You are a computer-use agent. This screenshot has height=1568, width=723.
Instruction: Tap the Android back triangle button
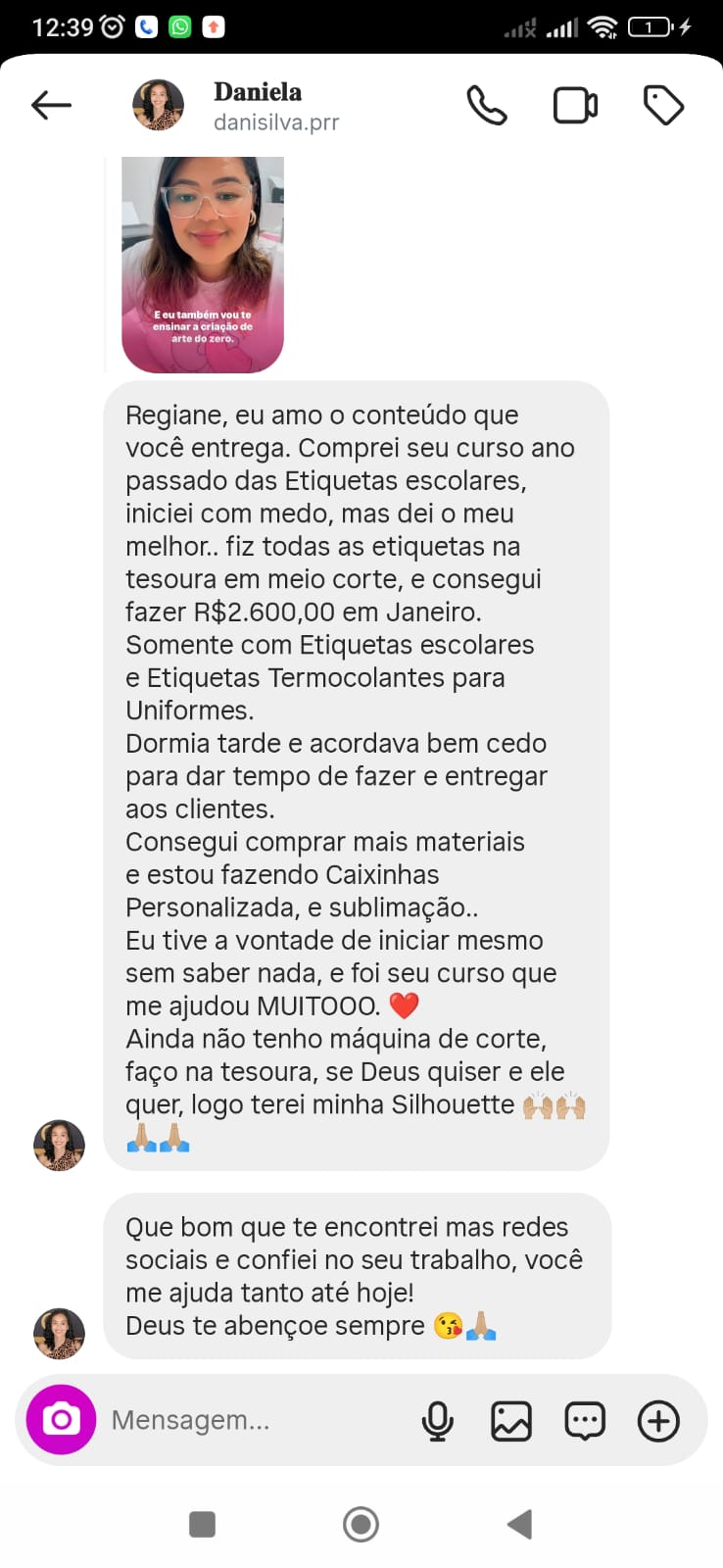pos(519,1524)
